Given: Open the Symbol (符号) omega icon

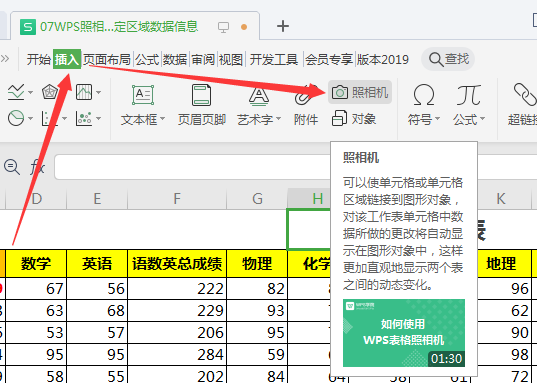Looking at the screenshot, I should tap(424, 95).
